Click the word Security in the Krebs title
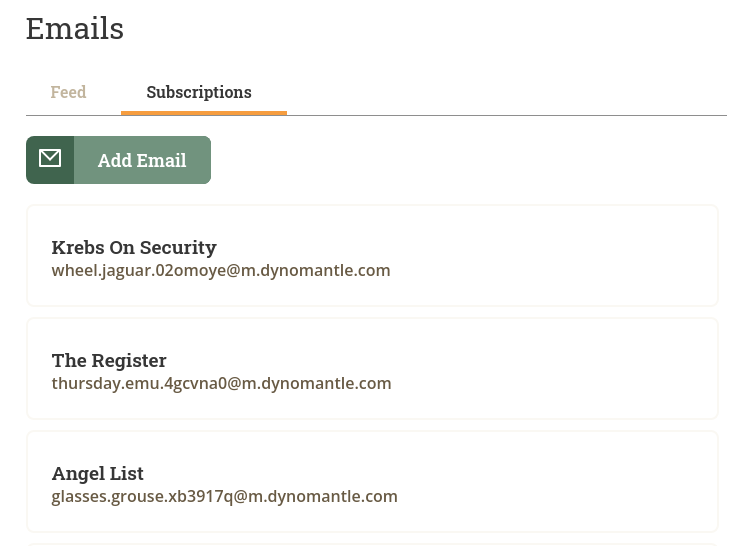The width and height of the screenshot is (735, 546). pyautogui.click(x=178, y=247)
